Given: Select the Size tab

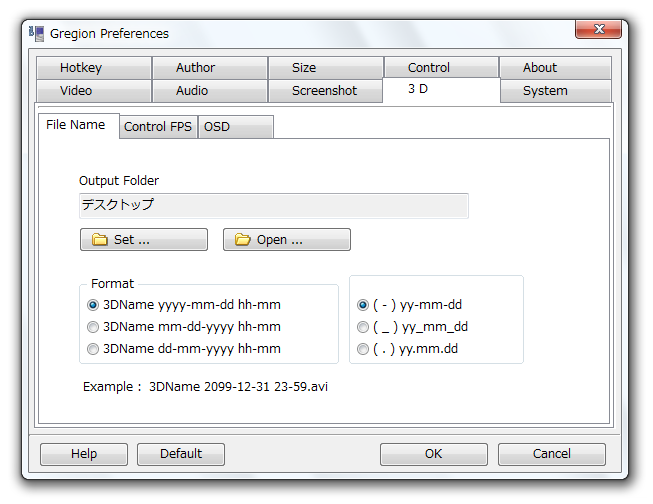Looking at the screenshot, I should (326, 67).
